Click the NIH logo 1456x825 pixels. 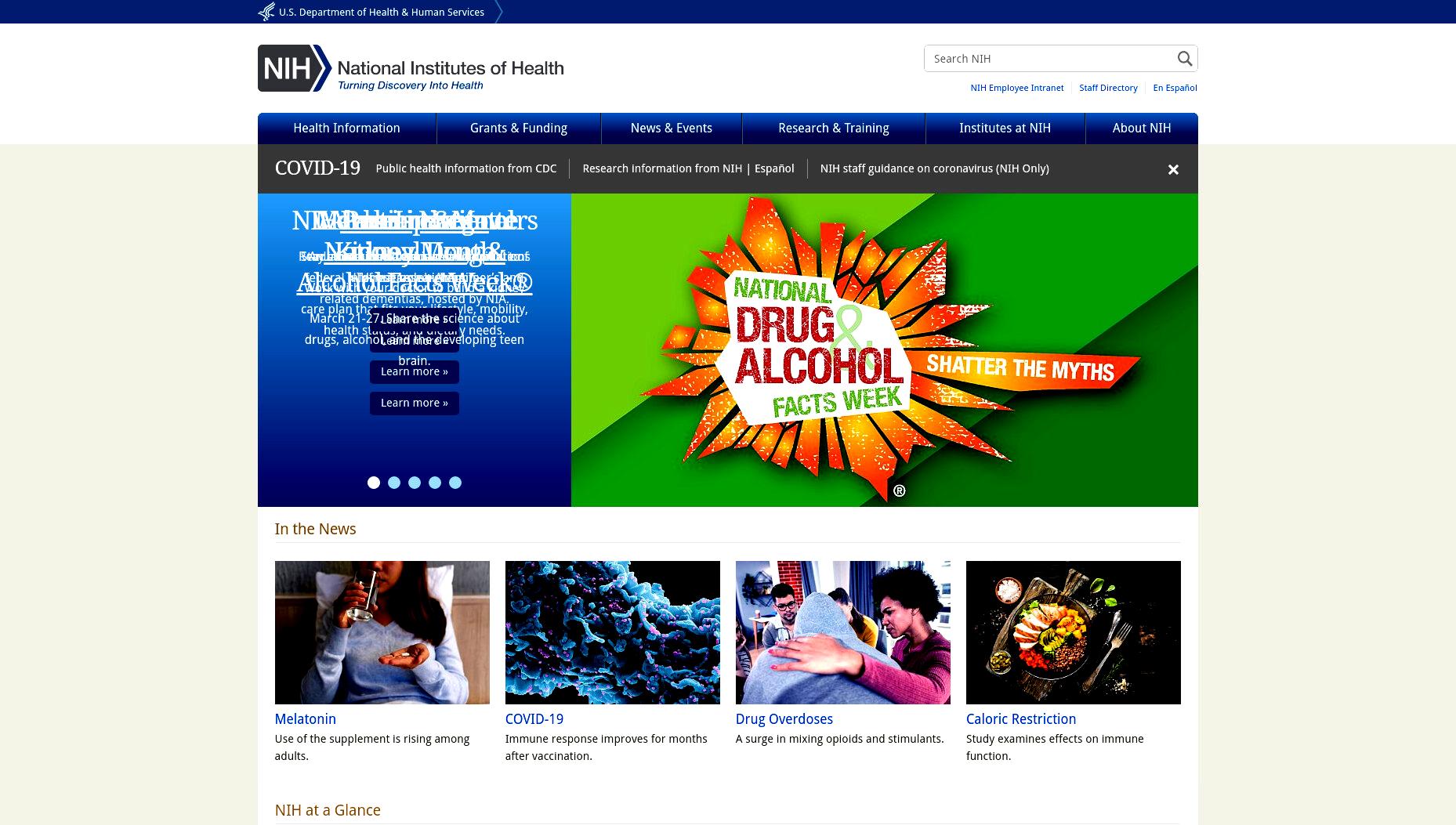coord(411,68)
